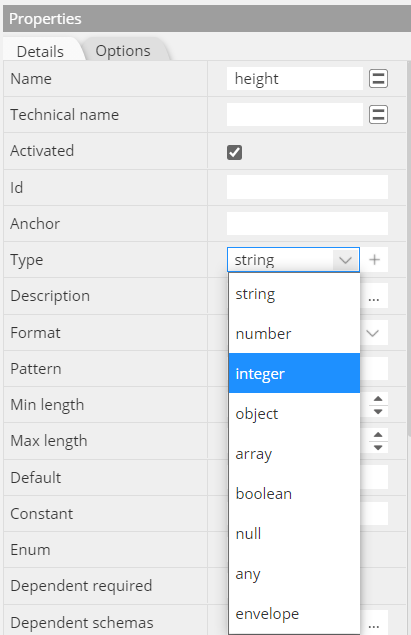Decrease the Max length value
This screenshot has height=635, width=411.
pos(378,447)
